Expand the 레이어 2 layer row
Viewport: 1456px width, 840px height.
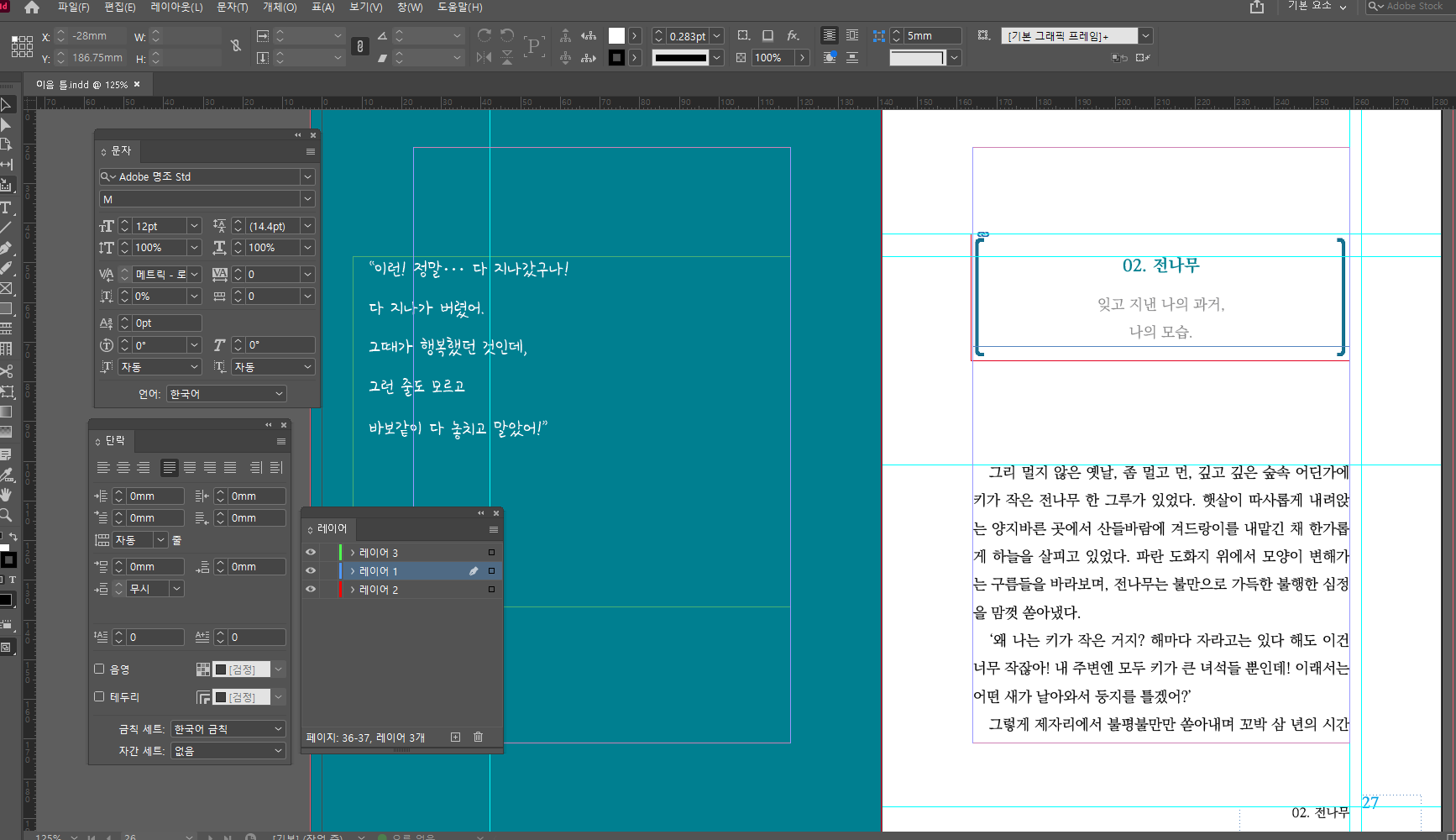(x=353, y=590)
